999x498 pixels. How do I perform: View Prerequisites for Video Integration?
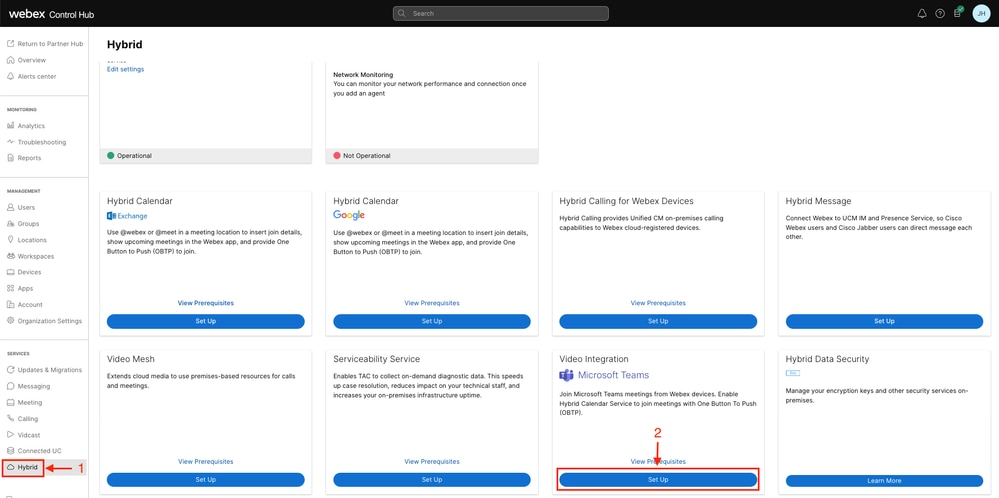click(x=658, y=462)
